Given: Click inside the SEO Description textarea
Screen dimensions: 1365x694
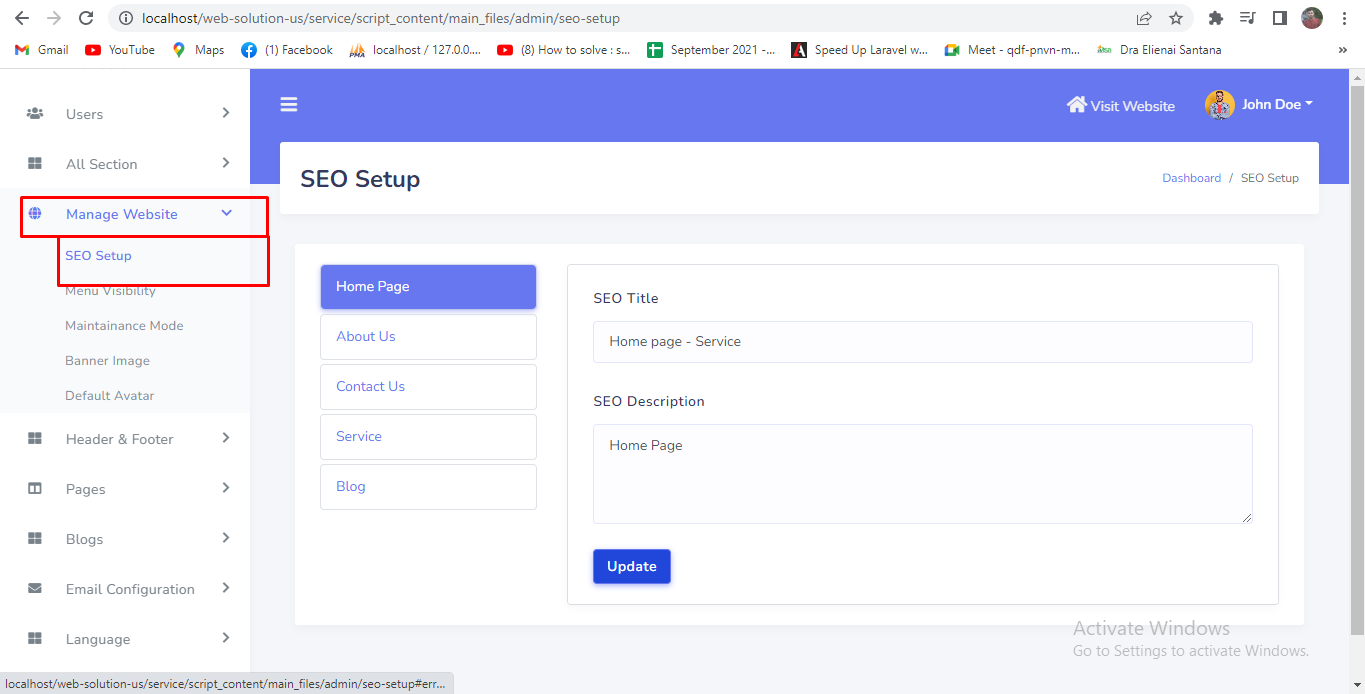Looking at the screenshot, I should pyautogui.click(x=922, y=473).
